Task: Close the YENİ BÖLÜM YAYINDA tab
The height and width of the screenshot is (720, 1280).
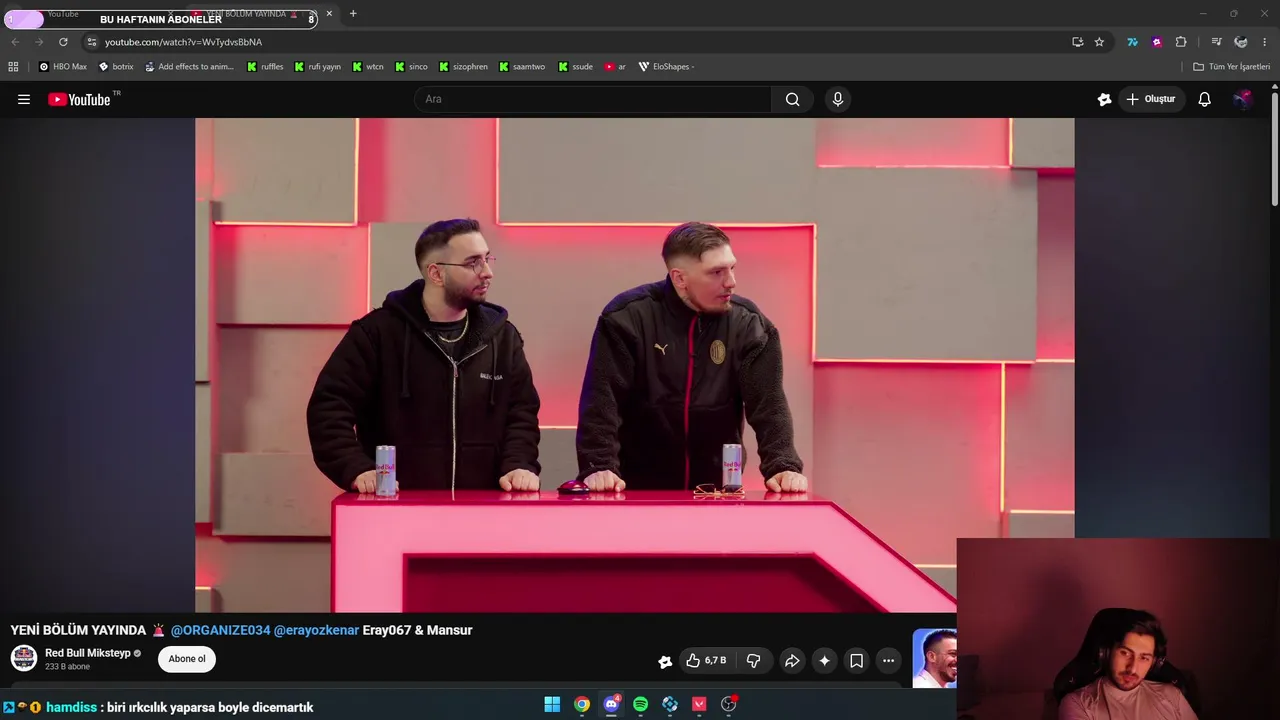Action: (329, 14)
